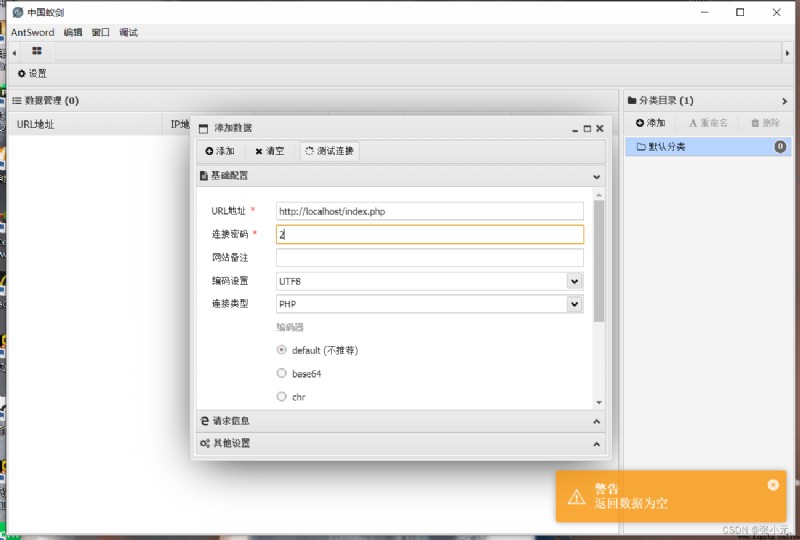Viewport: 800px width, 540px height.
Task: Click the 添加数据 dialog window icon
Action: coord(204,129)
